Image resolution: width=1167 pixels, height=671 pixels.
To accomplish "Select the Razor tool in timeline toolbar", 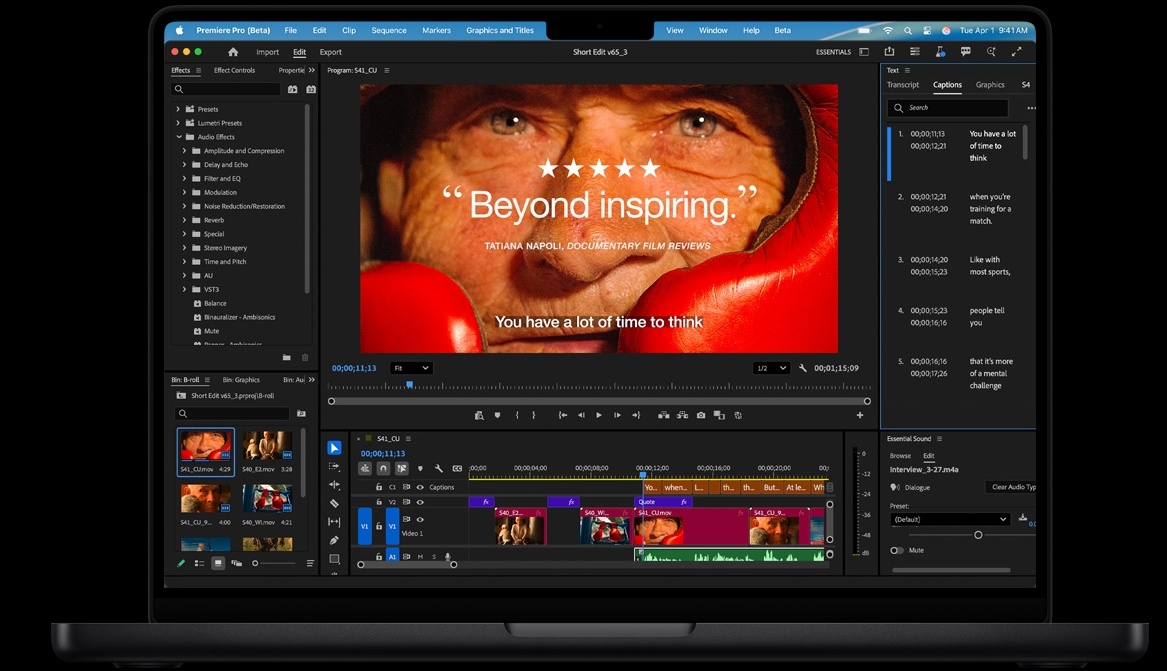I will pos(334,504).
